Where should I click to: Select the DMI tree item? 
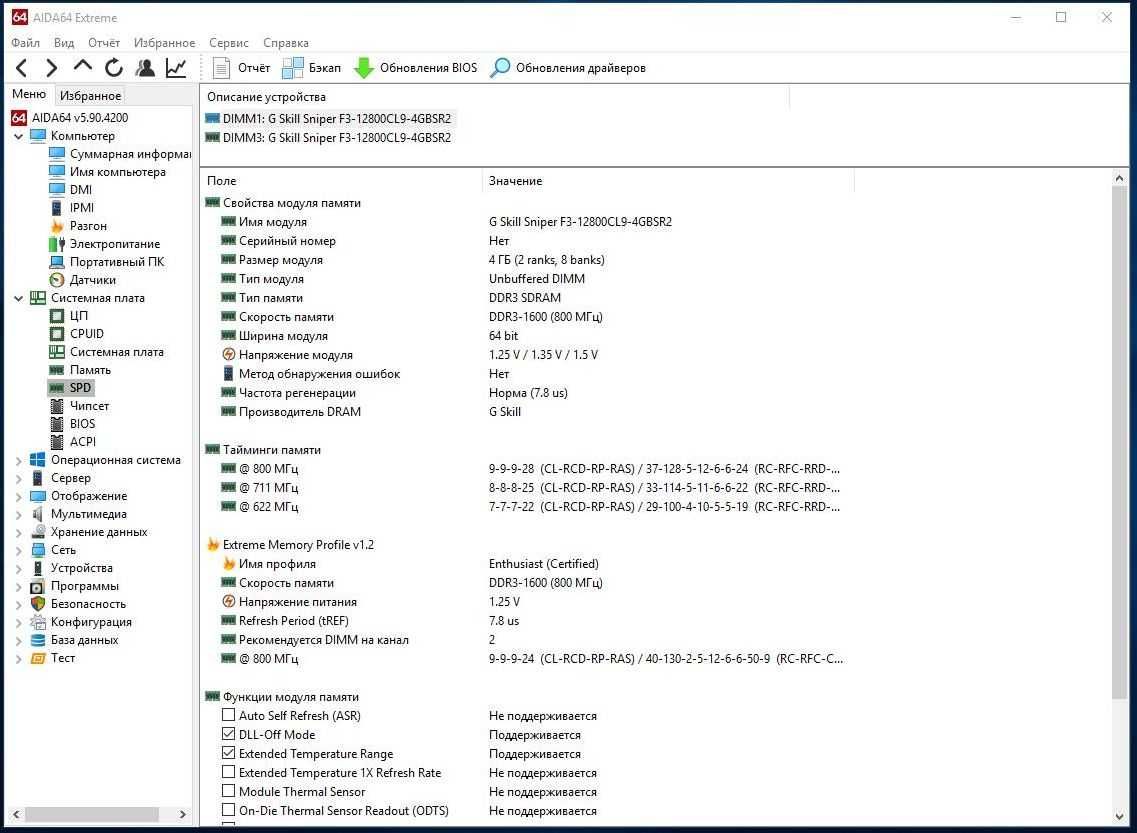point(80,190)
